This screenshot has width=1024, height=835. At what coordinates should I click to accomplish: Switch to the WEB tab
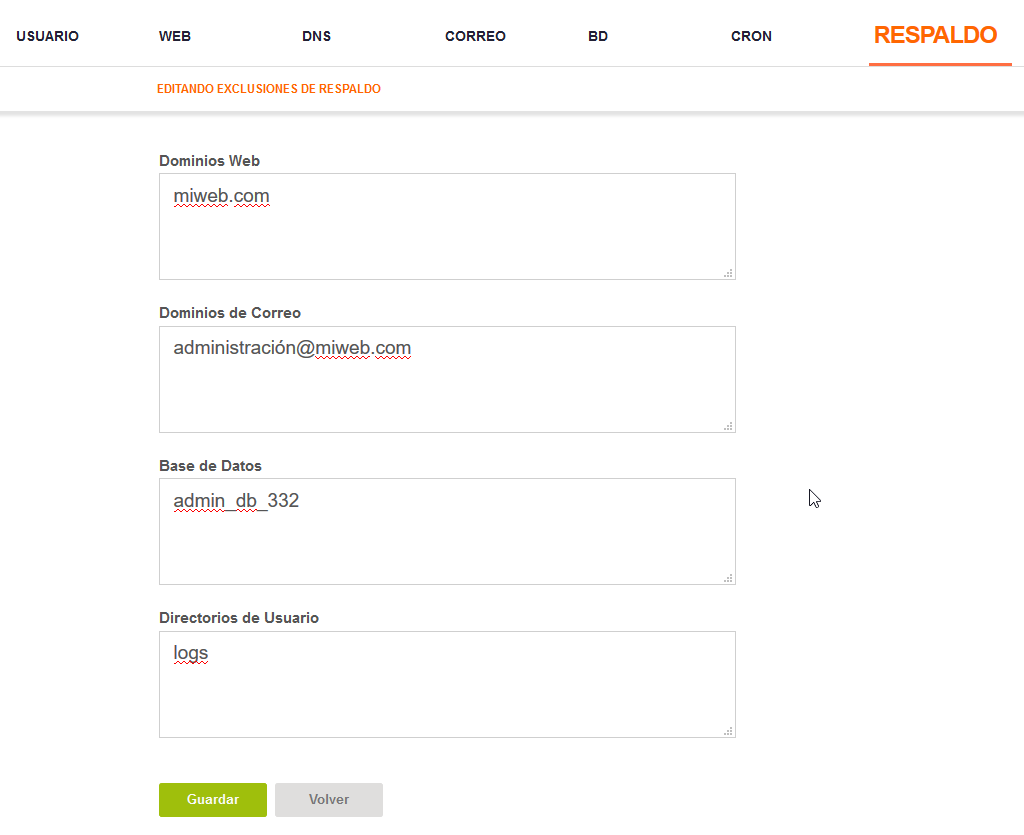(174, 36)
